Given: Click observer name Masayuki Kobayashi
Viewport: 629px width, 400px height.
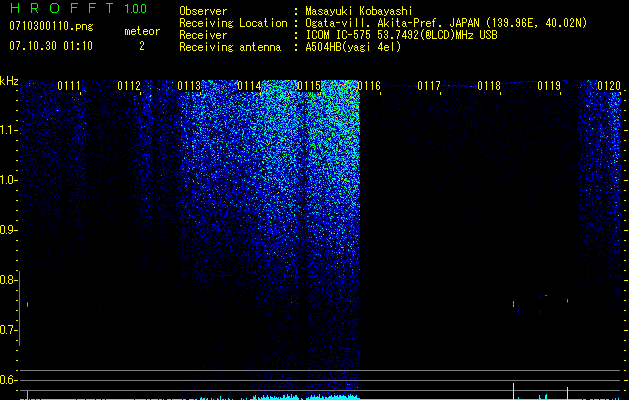Looking at the screenshot, I should 359,11.
